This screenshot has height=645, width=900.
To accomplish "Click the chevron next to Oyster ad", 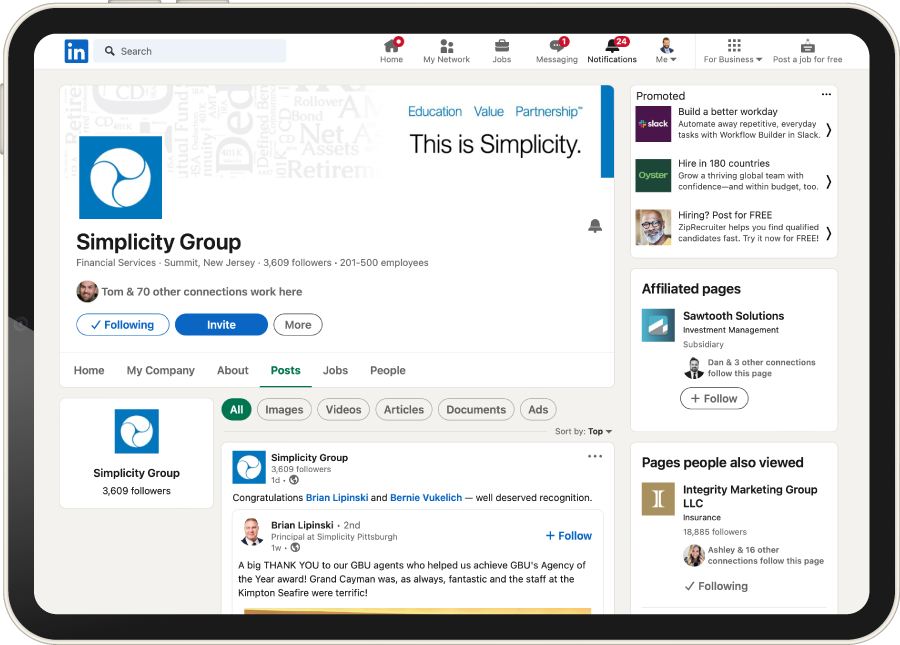I will point(829,182).
